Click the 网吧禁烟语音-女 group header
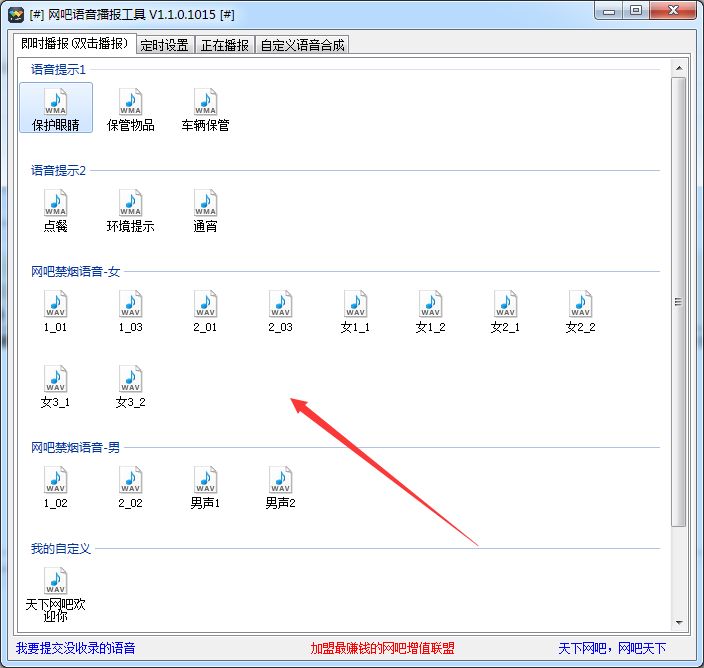The image size is (704, 668). (x=75, y=272)
